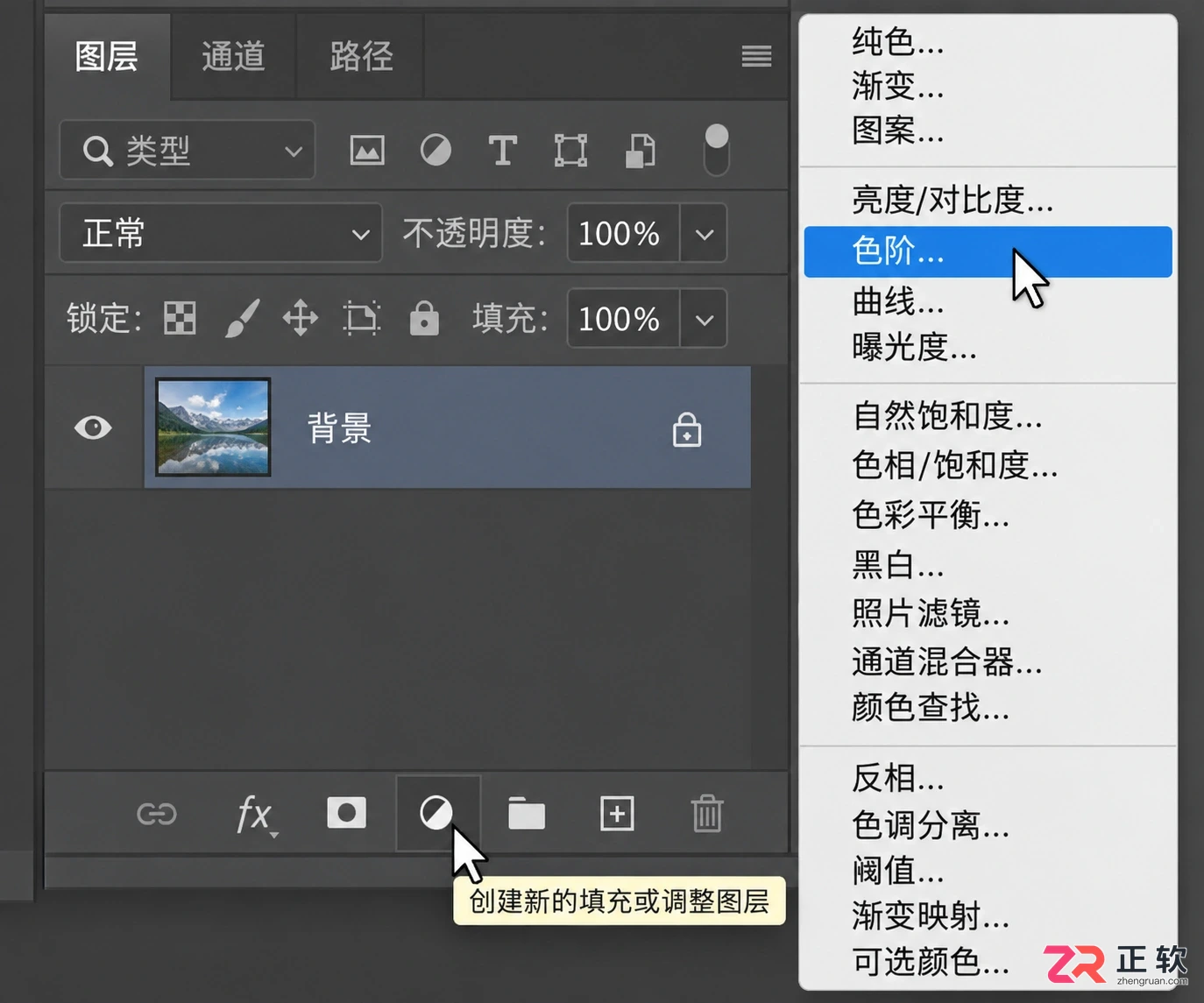The image size is (1204, 1003).
Task: Hide the 背景 layer with eye icon
Action: 93,427
